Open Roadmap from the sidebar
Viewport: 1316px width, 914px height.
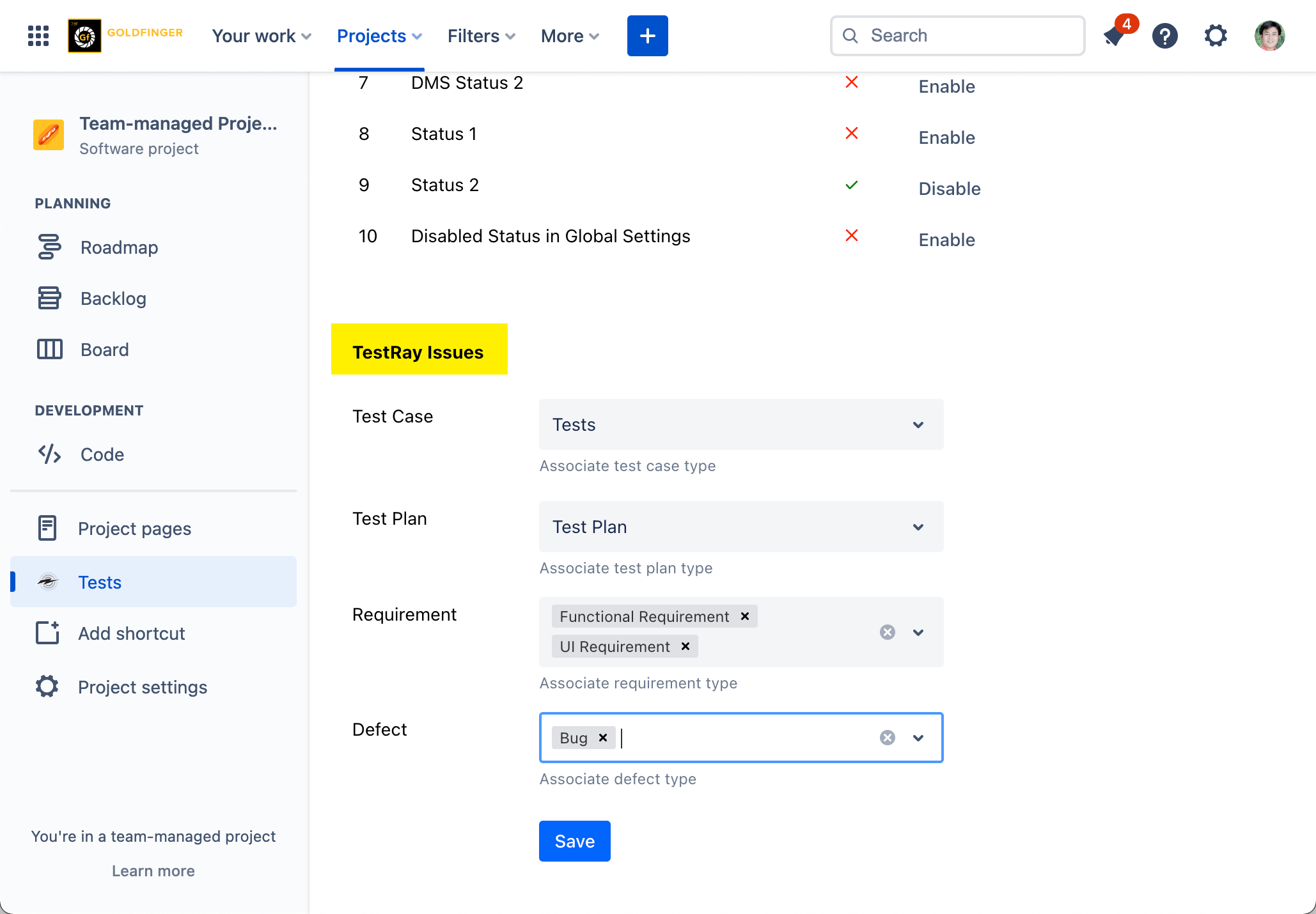(119, 247)
